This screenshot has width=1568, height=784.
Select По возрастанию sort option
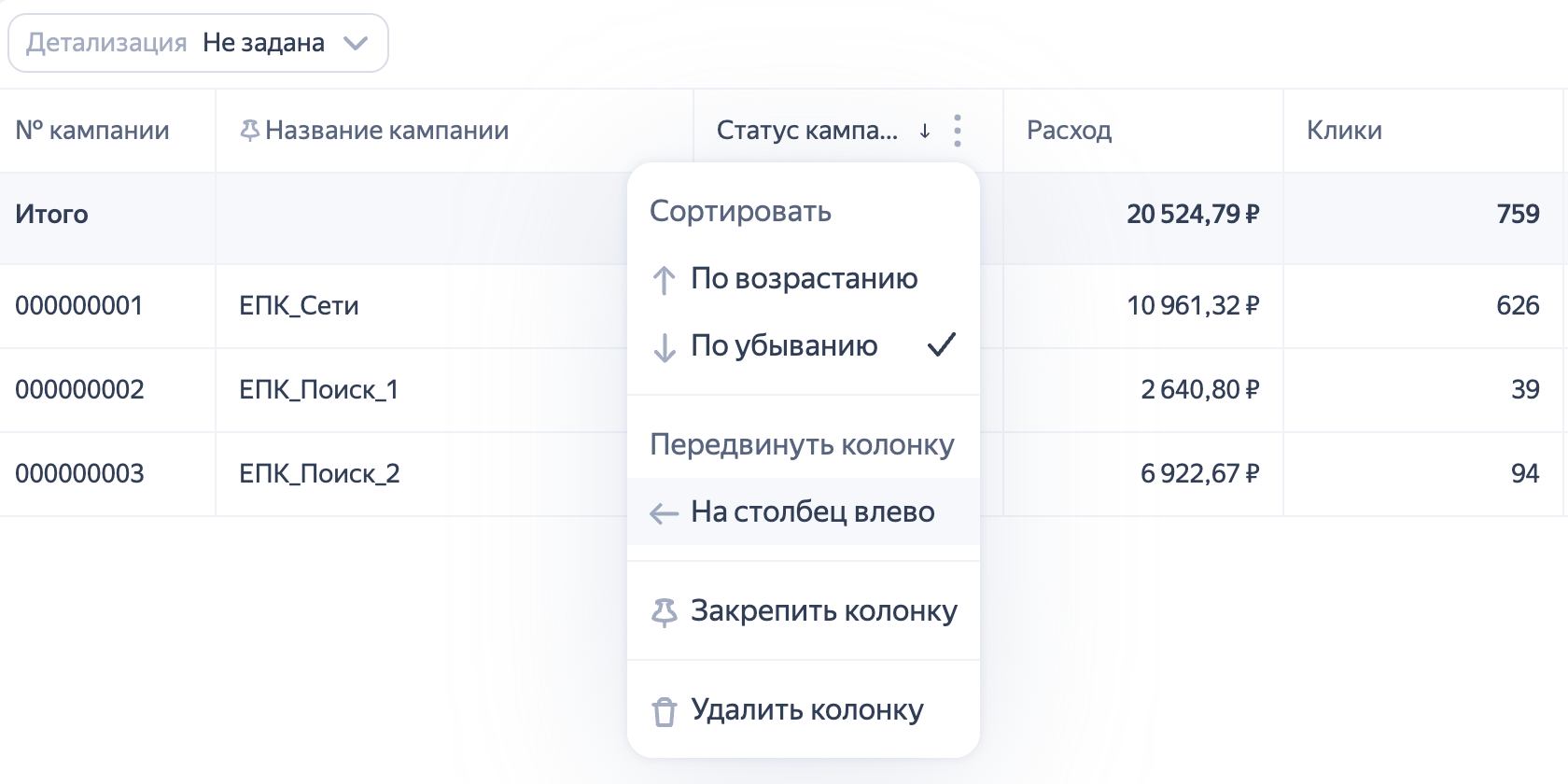[804, 278]
